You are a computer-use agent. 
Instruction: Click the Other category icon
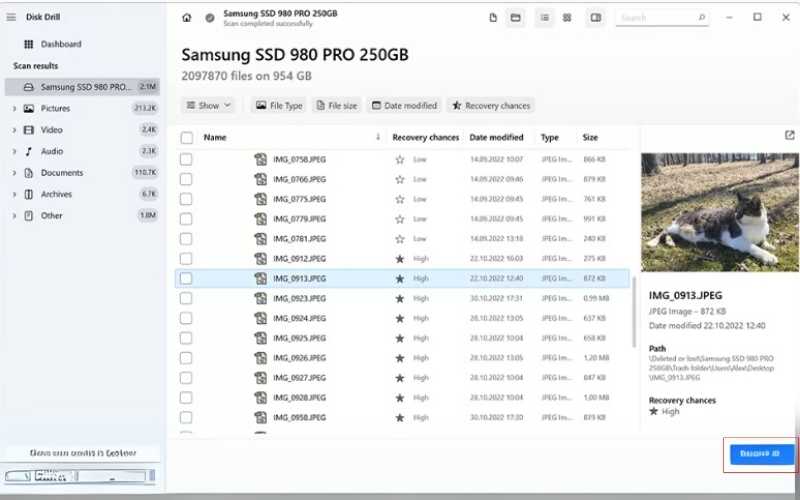pyautogui.click(x=29, y=216)
